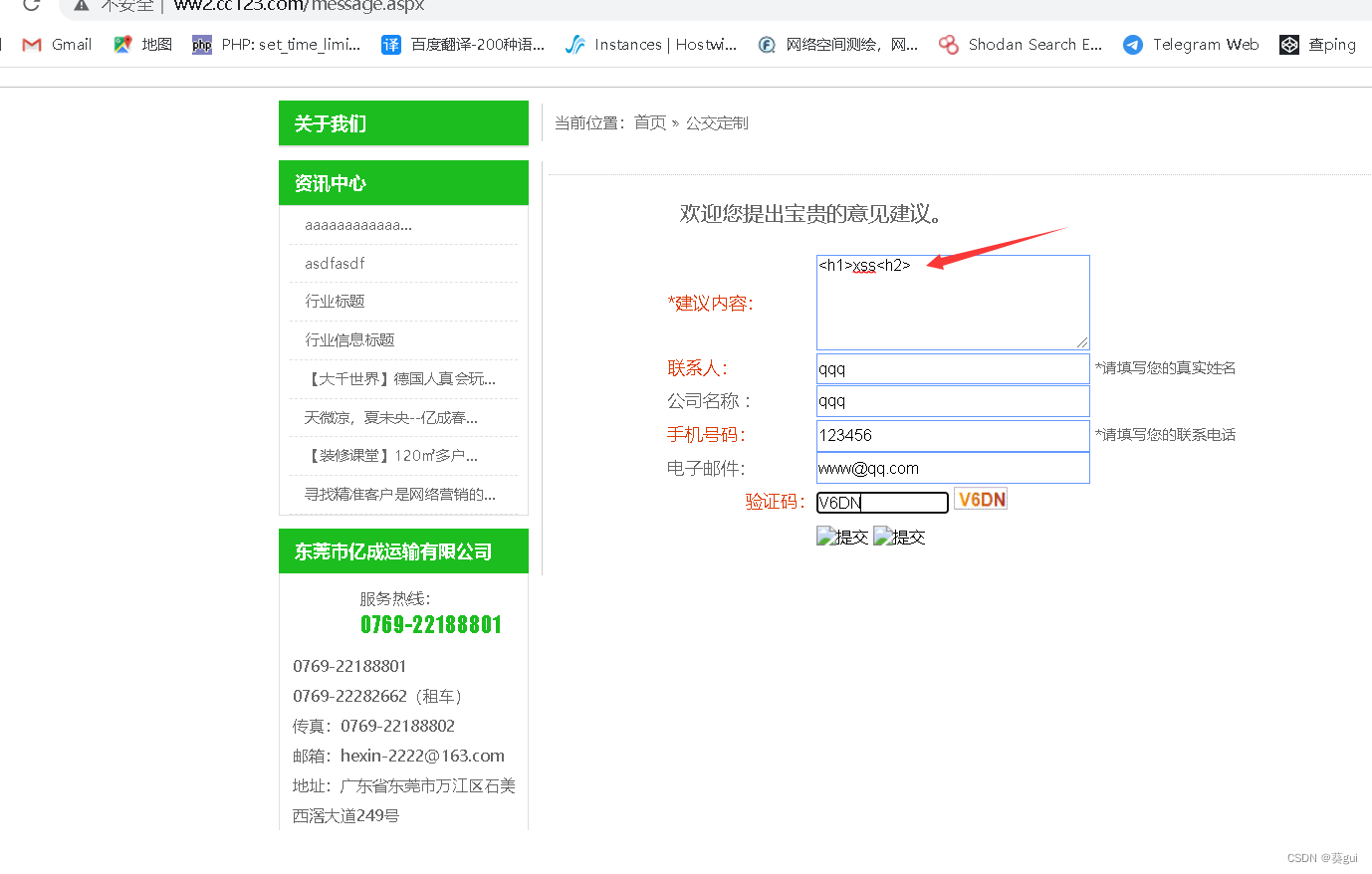Image resolution: width=1372 pixels, height=874 pixels.
Task: Click the address bar URL
Action: [299, 6]
